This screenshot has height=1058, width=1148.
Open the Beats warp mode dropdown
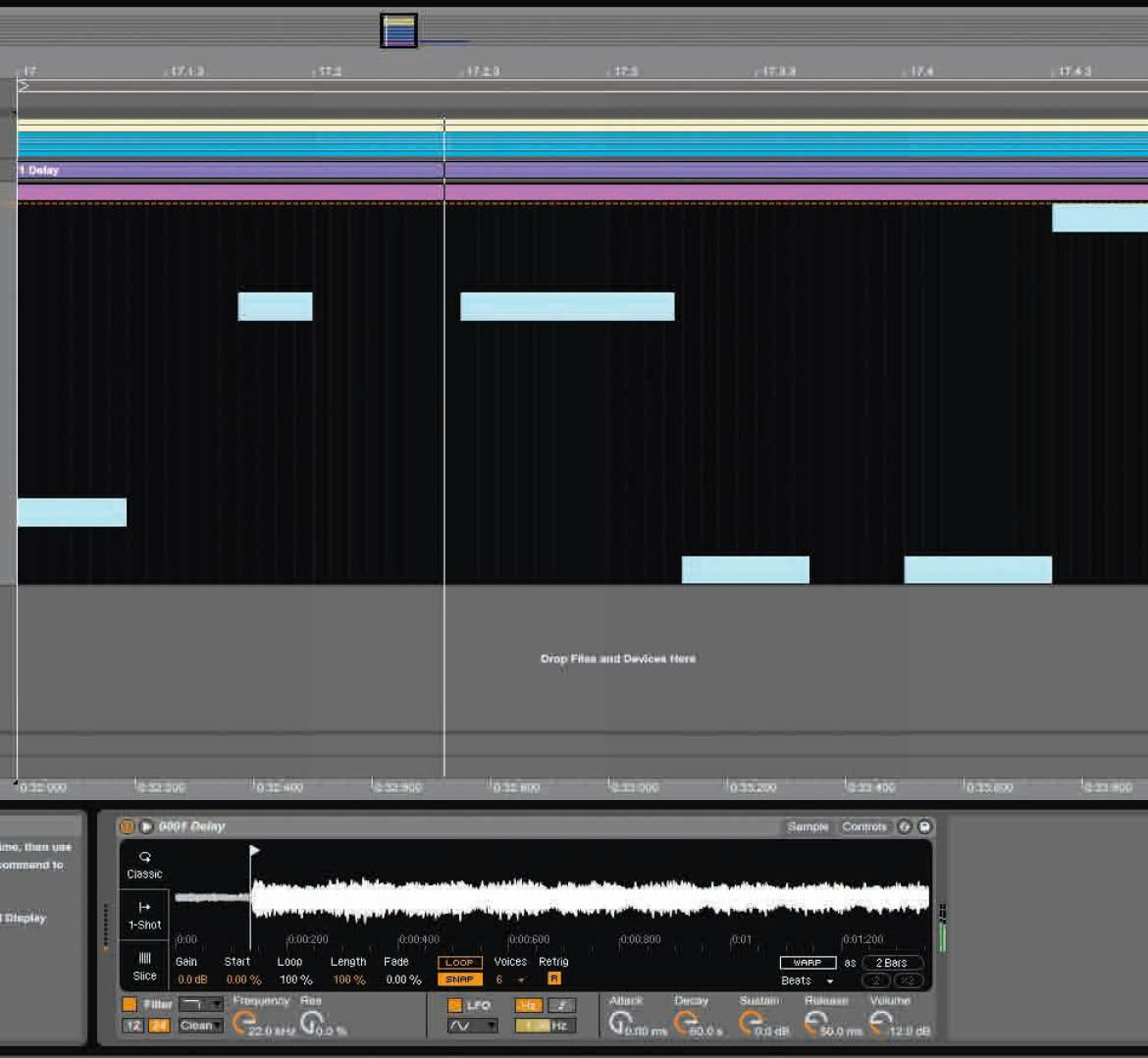(808, 980)
